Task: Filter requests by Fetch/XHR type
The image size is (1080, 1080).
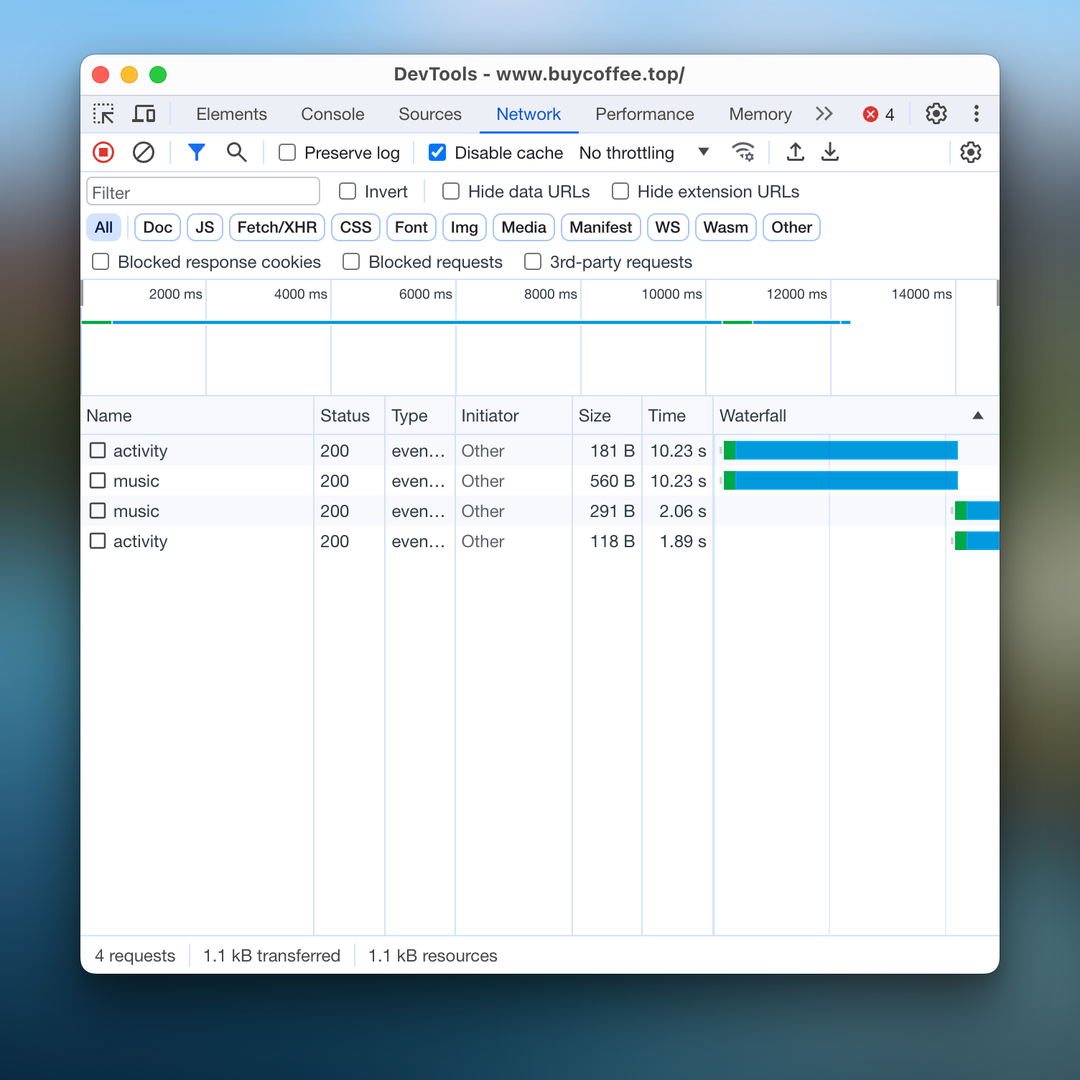Action: (277, 227)
